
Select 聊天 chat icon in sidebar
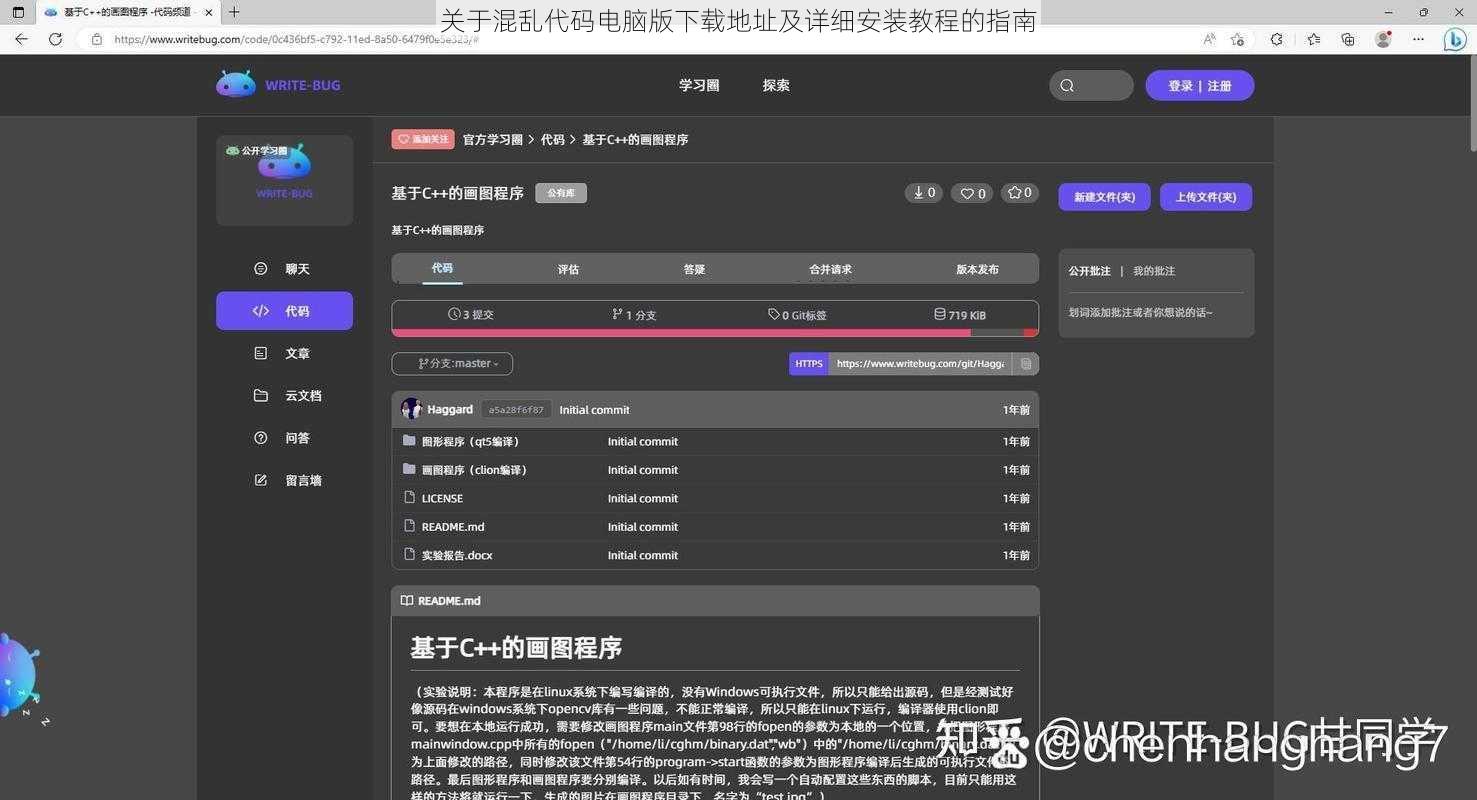(x=261, y=269)
